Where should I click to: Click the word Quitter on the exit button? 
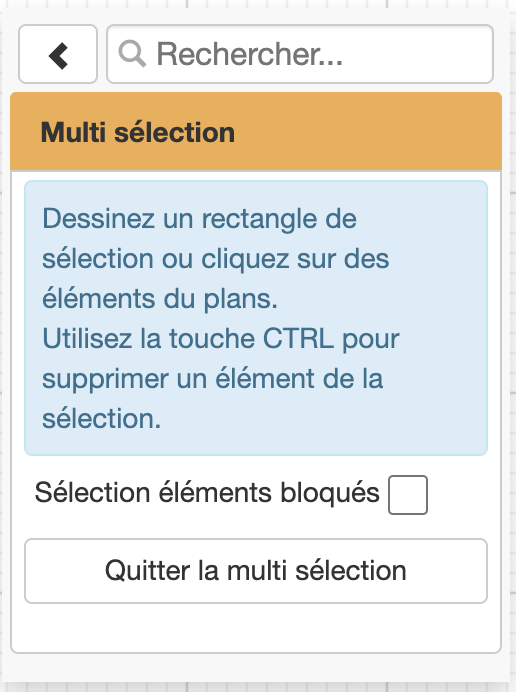(x=147, y=571)
